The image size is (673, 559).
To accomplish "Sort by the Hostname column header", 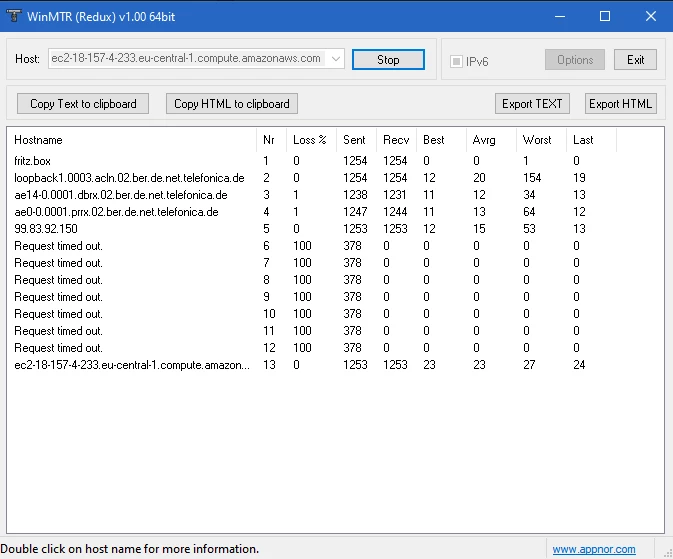I will (38, 140).
